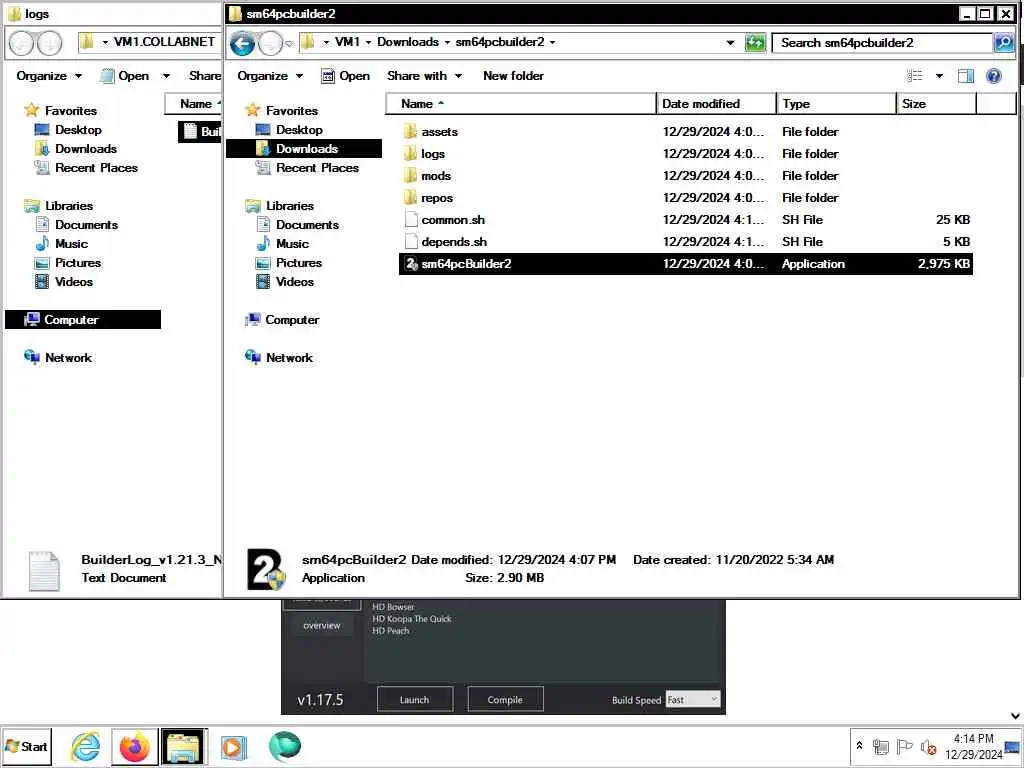The image size is (1024, 768).
Task: Select Downloads in sm64pcbuilder2 sidebar
Action: (x=303, y=149)
